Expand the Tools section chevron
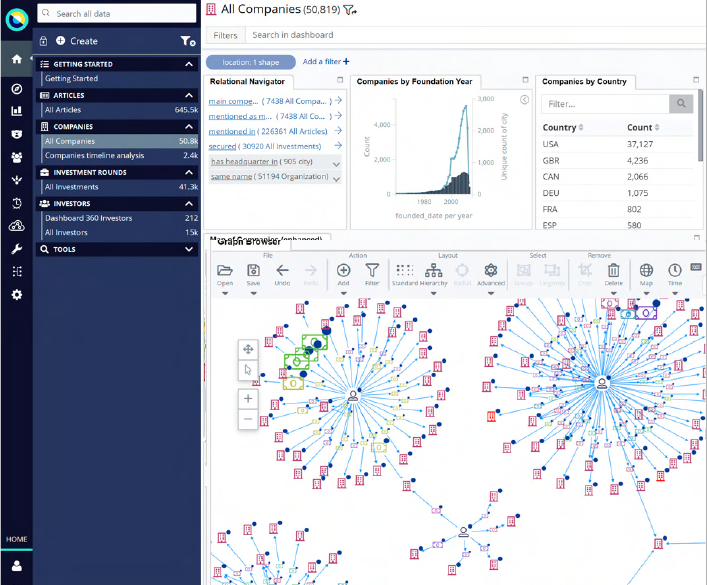 pos(189,249)
